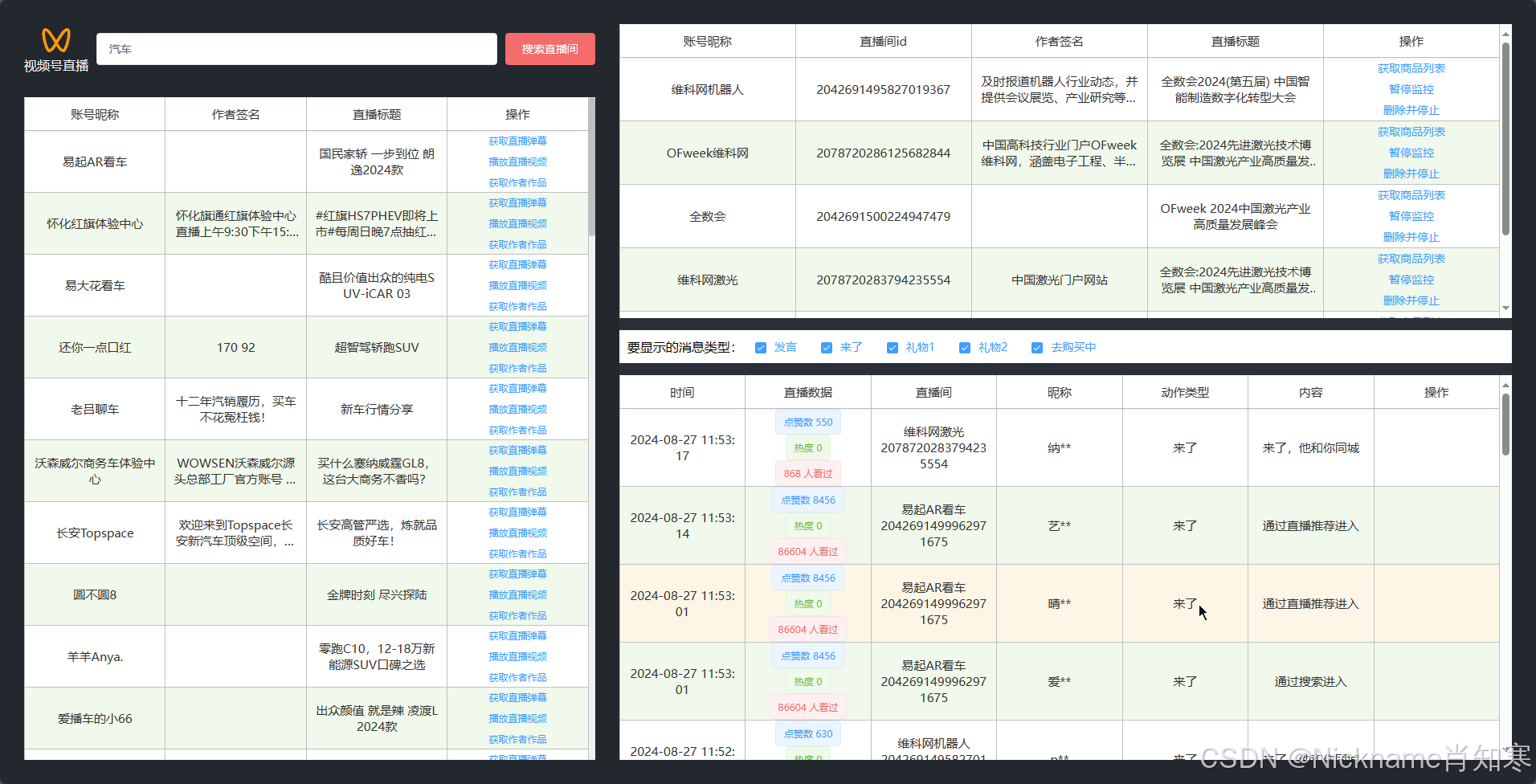
Task: Click 获取直播弹幕 for 长安Topspace
Action: [517, 512]
